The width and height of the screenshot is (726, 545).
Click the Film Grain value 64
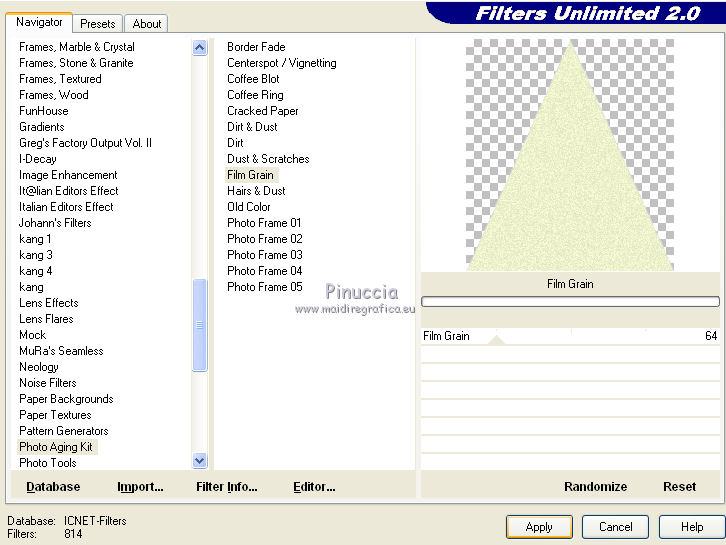711,336
